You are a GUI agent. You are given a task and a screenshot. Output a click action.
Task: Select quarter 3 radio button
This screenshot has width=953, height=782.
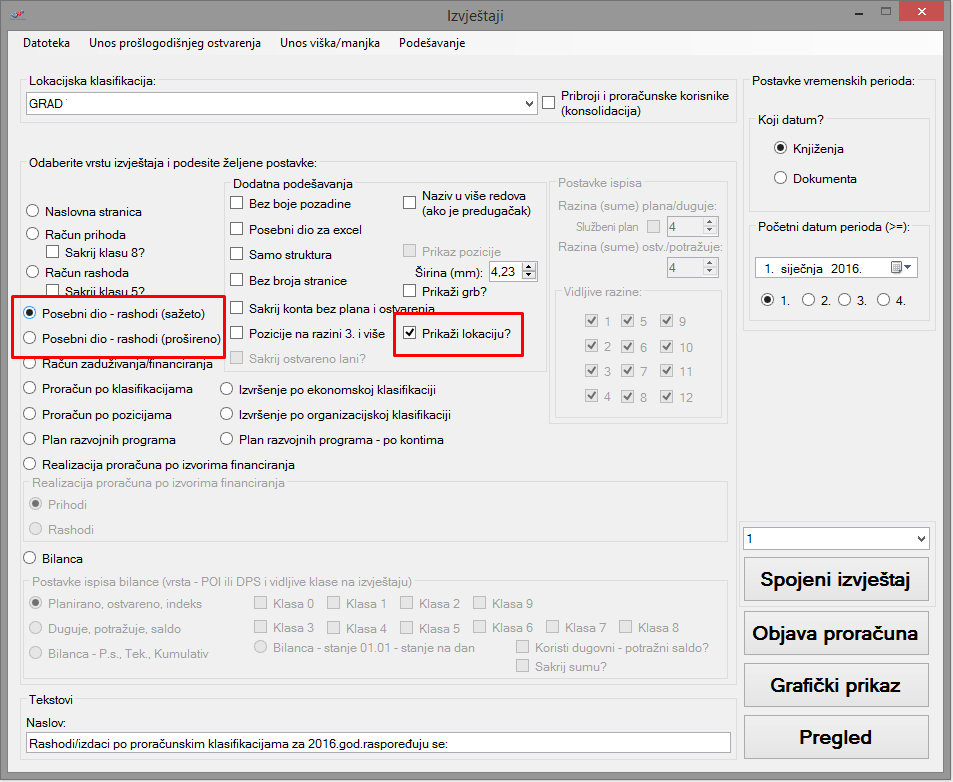(844, 299)
